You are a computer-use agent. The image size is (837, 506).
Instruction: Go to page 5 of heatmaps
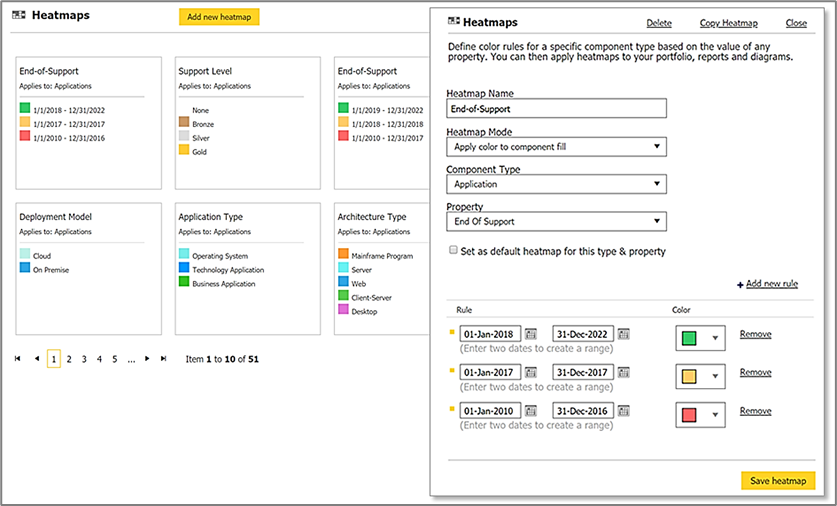pyautogui.click(x=114, y=358)
